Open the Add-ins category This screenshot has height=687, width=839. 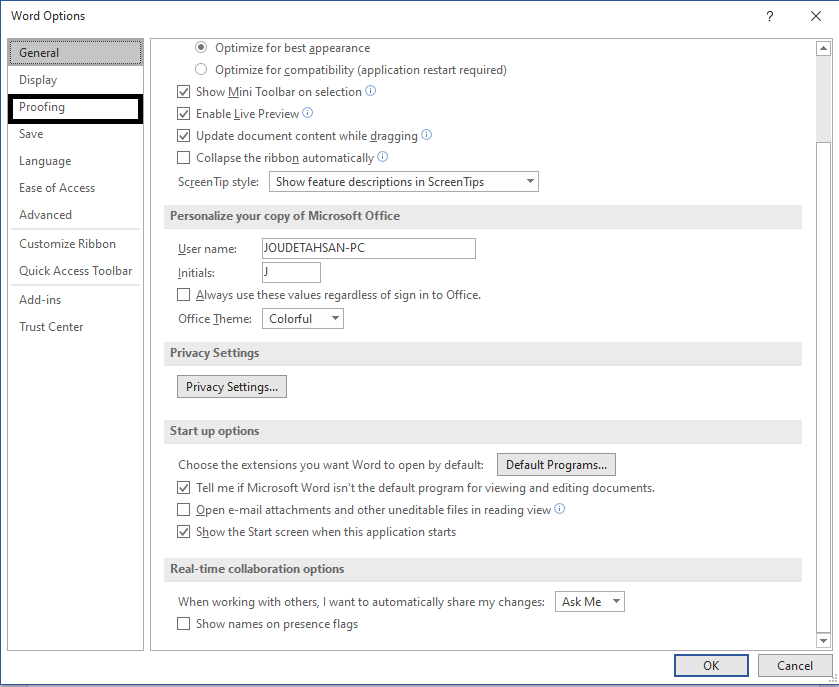[x=75, y=300]
